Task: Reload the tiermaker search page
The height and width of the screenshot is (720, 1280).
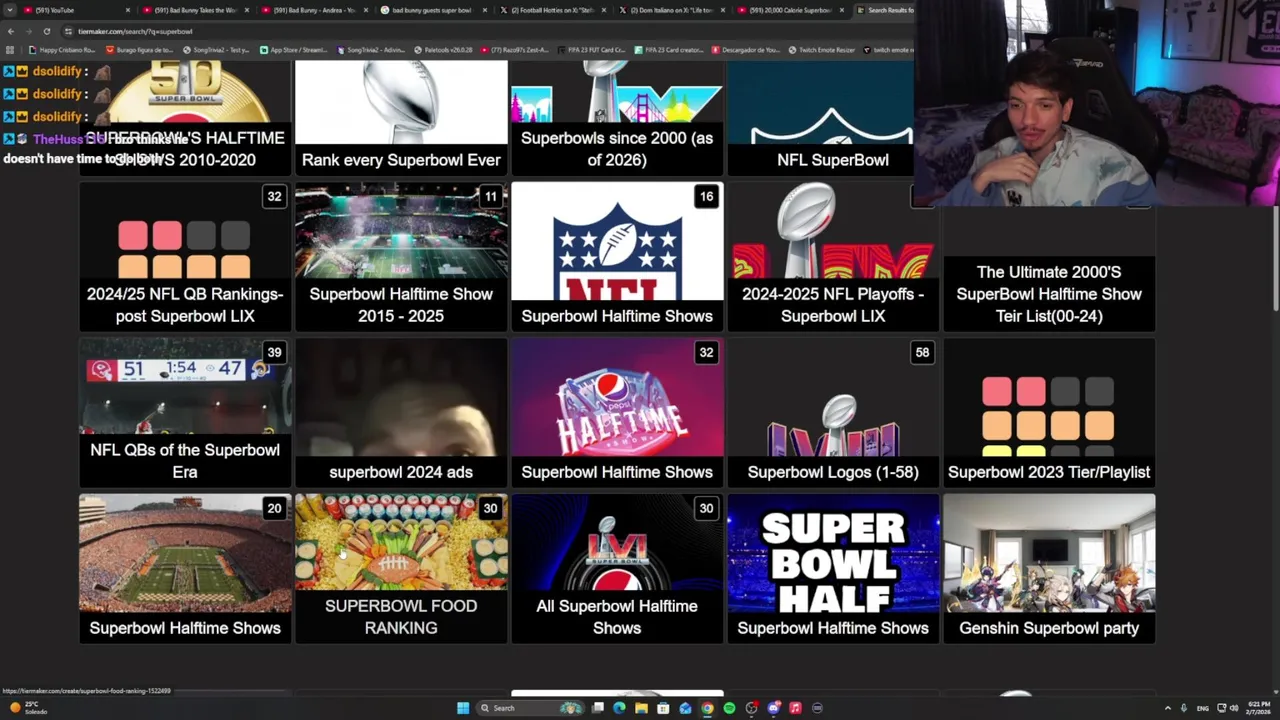Action: (x=46, y=31)
